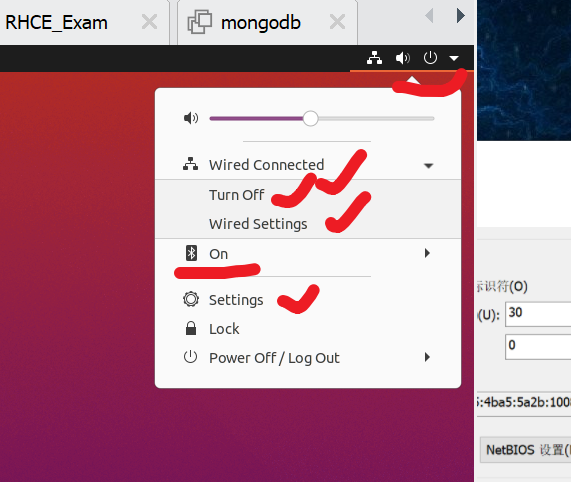
Task: Expand Power Off / Log Out arrow
Action: tap(428, 357)
